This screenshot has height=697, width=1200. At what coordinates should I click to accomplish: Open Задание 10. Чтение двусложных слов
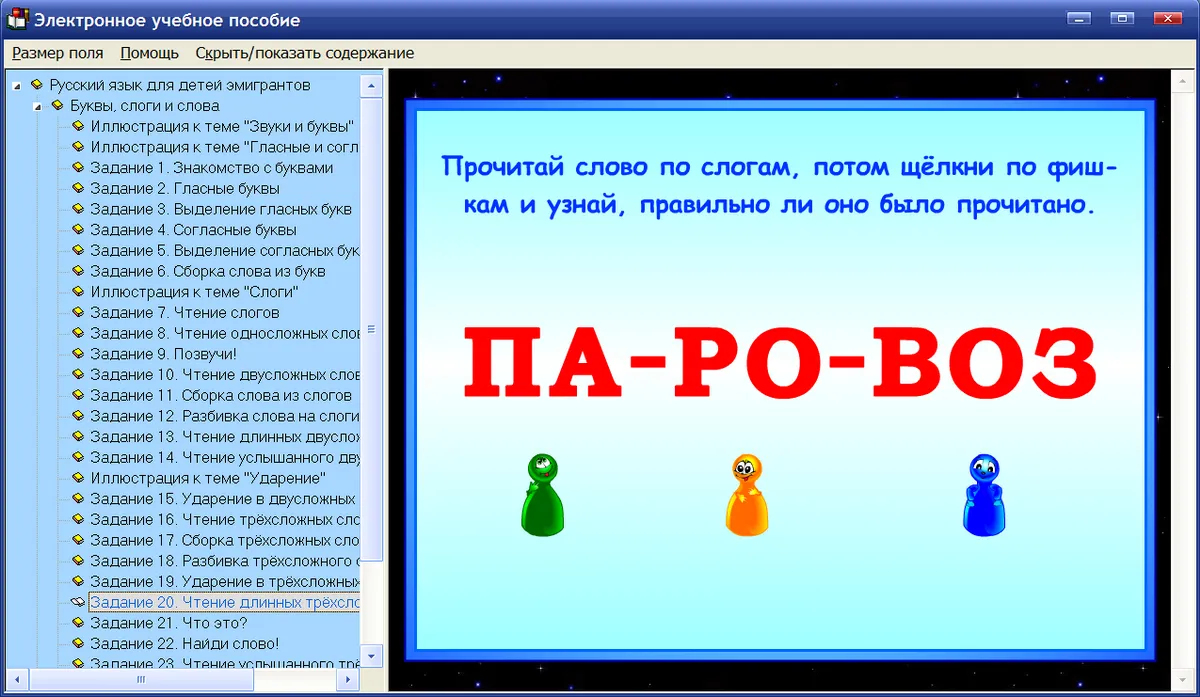pyautogui.click(x=224, y=374)
